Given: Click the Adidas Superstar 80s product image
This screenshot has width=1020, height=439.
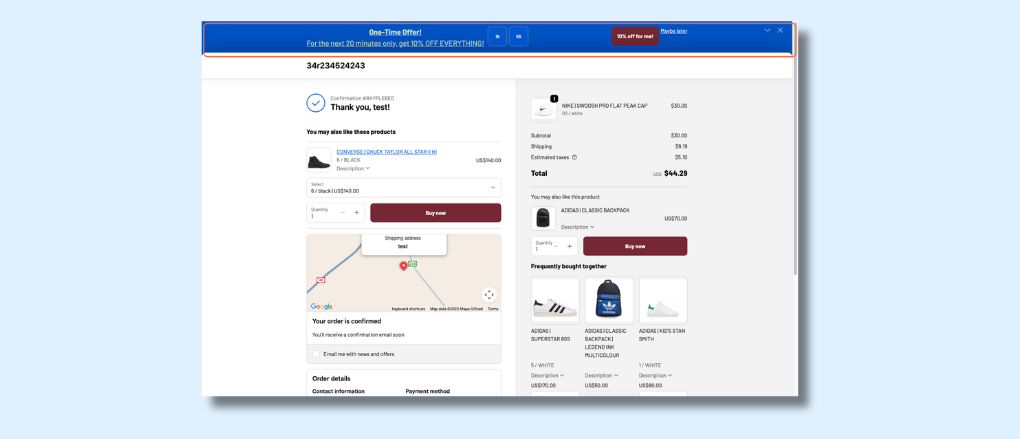Looking at the screenshot, I should click(555, 300).
